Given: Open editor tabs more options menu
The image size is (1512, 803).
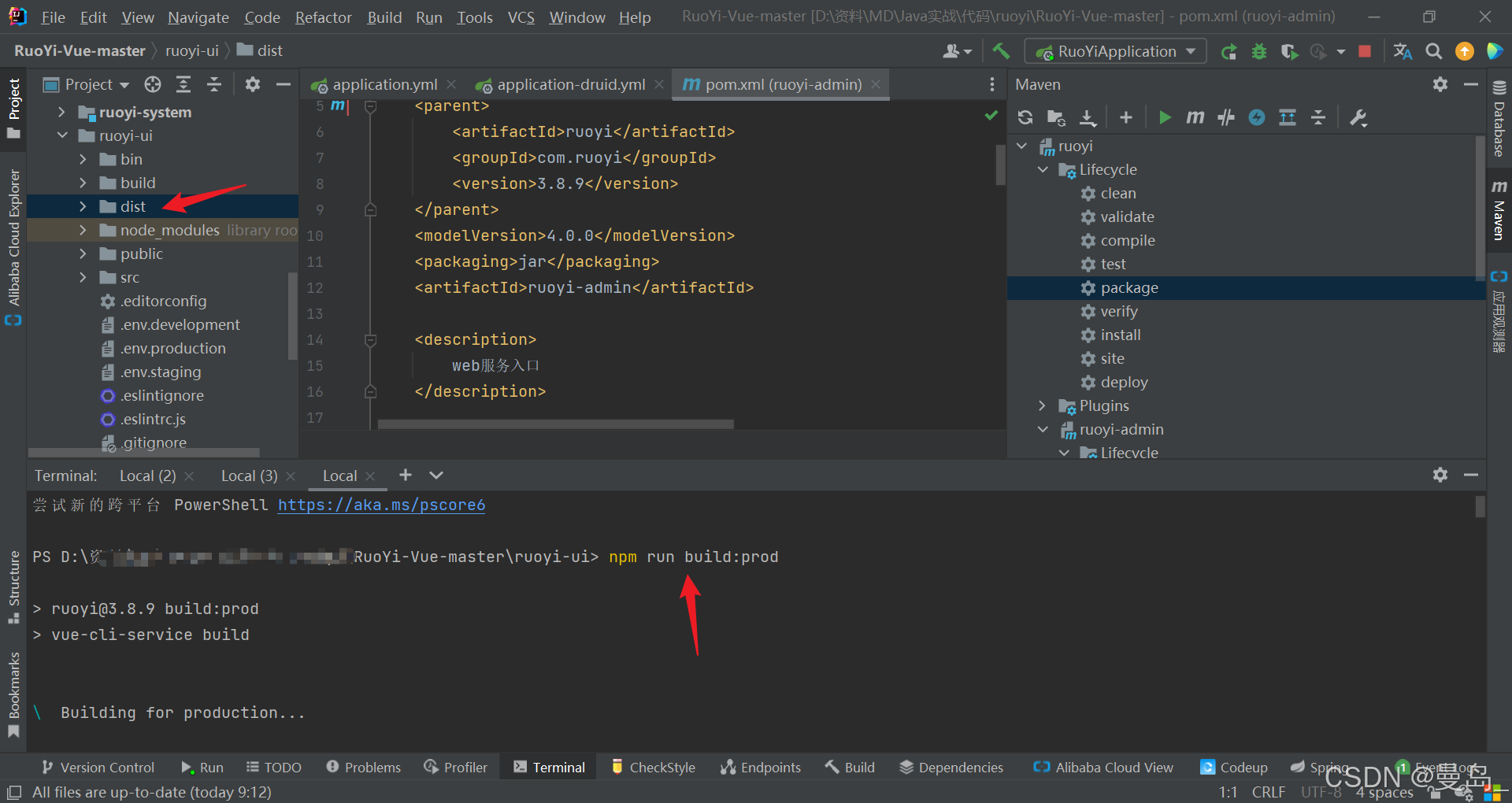Looking at the screenshot, I should point(992,84).
